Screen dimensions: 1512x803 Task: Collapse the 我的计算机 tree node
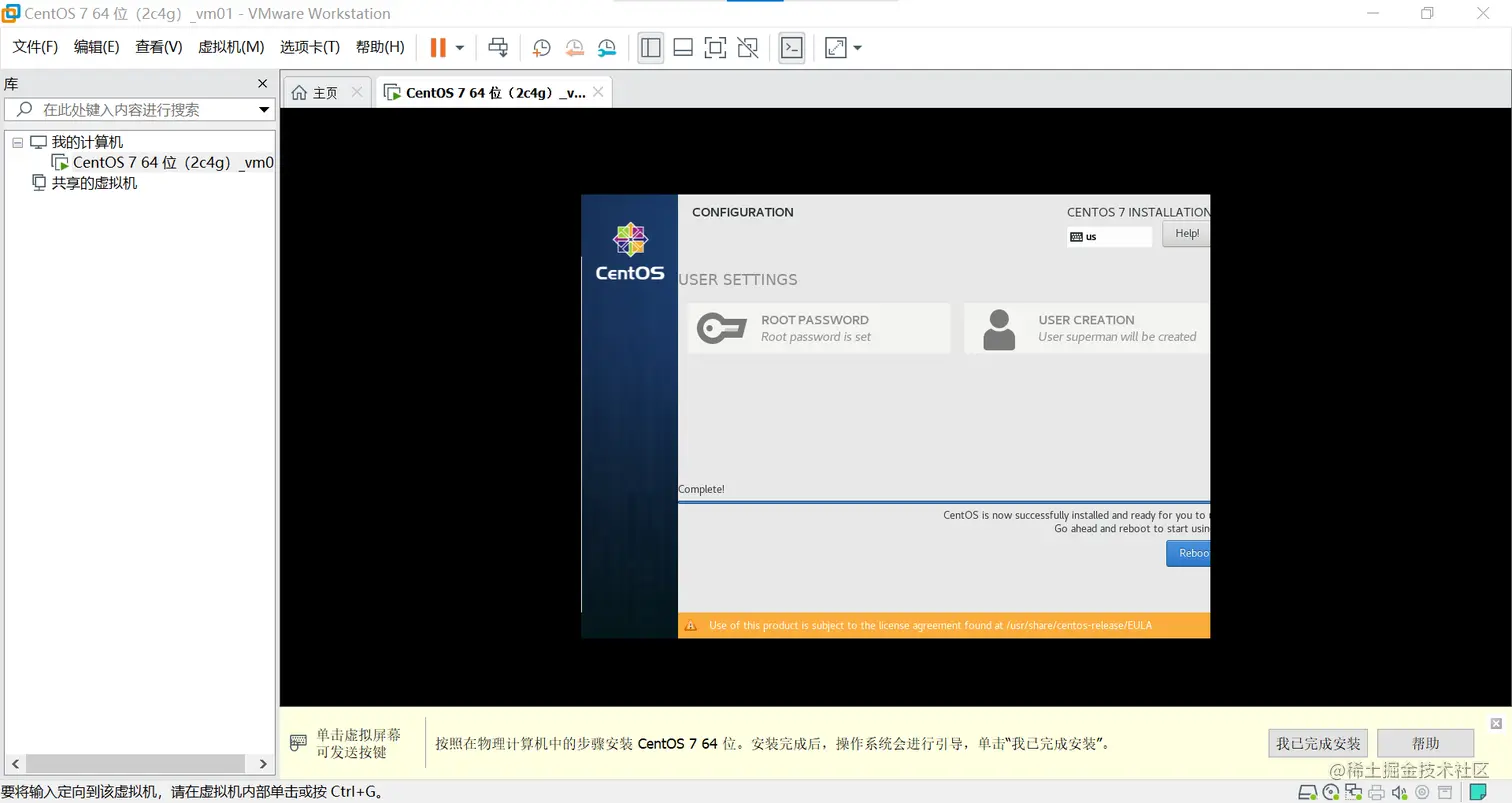(x=17, y=143)
